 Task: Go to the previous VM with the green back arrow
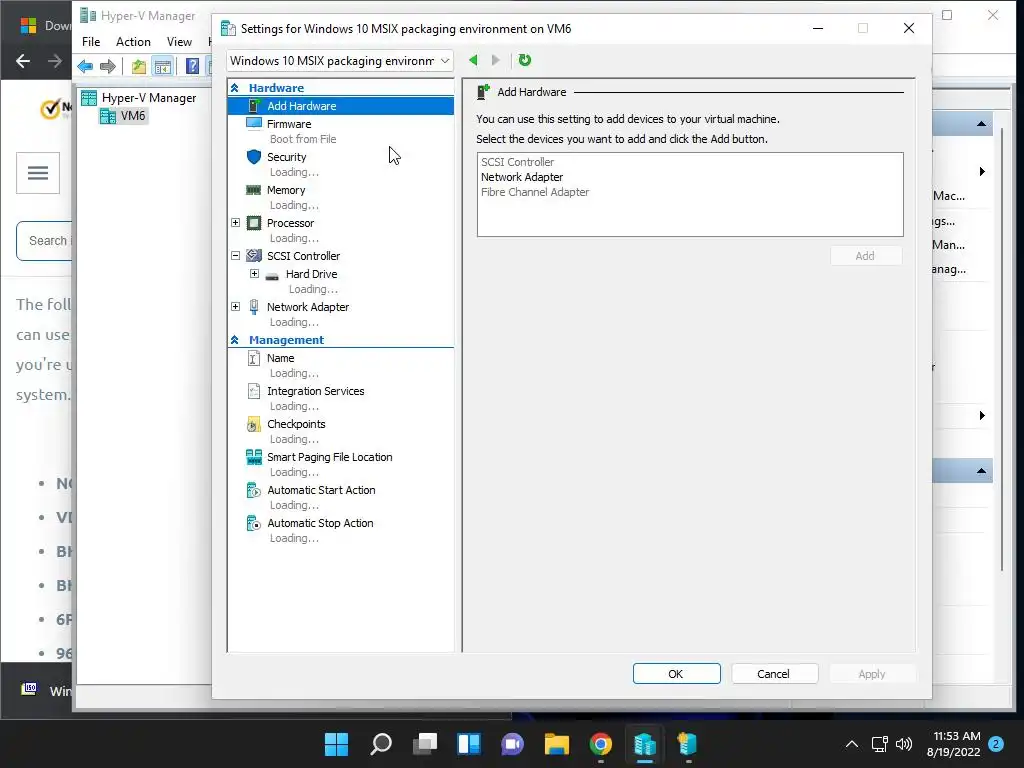(x=473, y=60)
